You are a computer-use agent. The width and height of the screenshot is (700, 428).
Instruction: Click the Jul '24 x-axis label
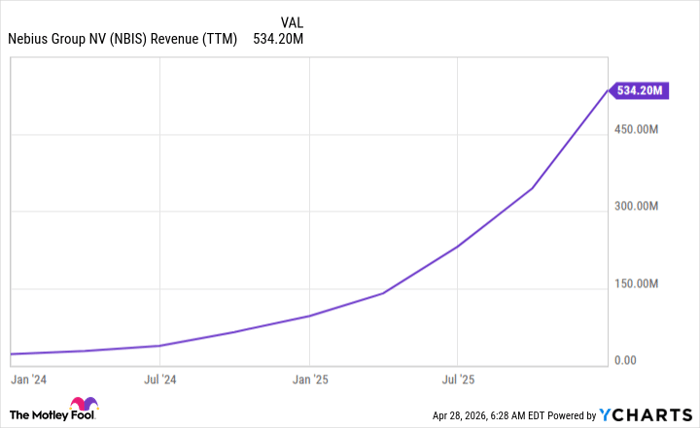160,380
